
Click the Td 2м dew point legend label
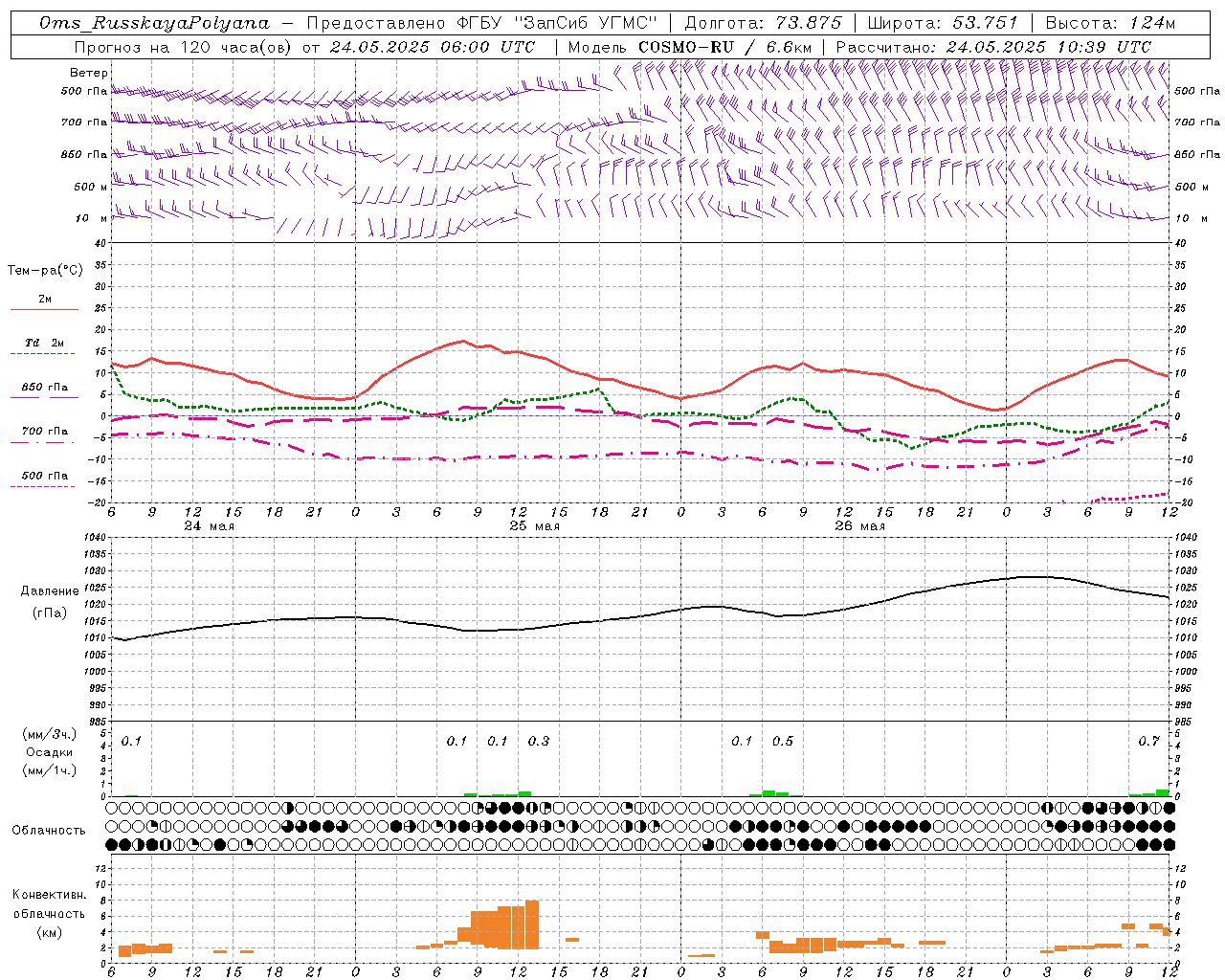tap(45, 343)
